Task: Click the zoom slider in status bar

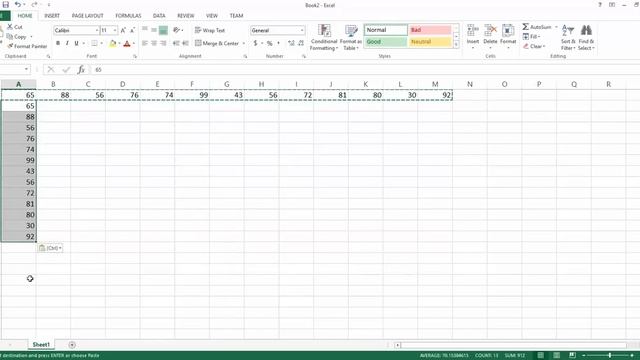Action: point(609,356)
